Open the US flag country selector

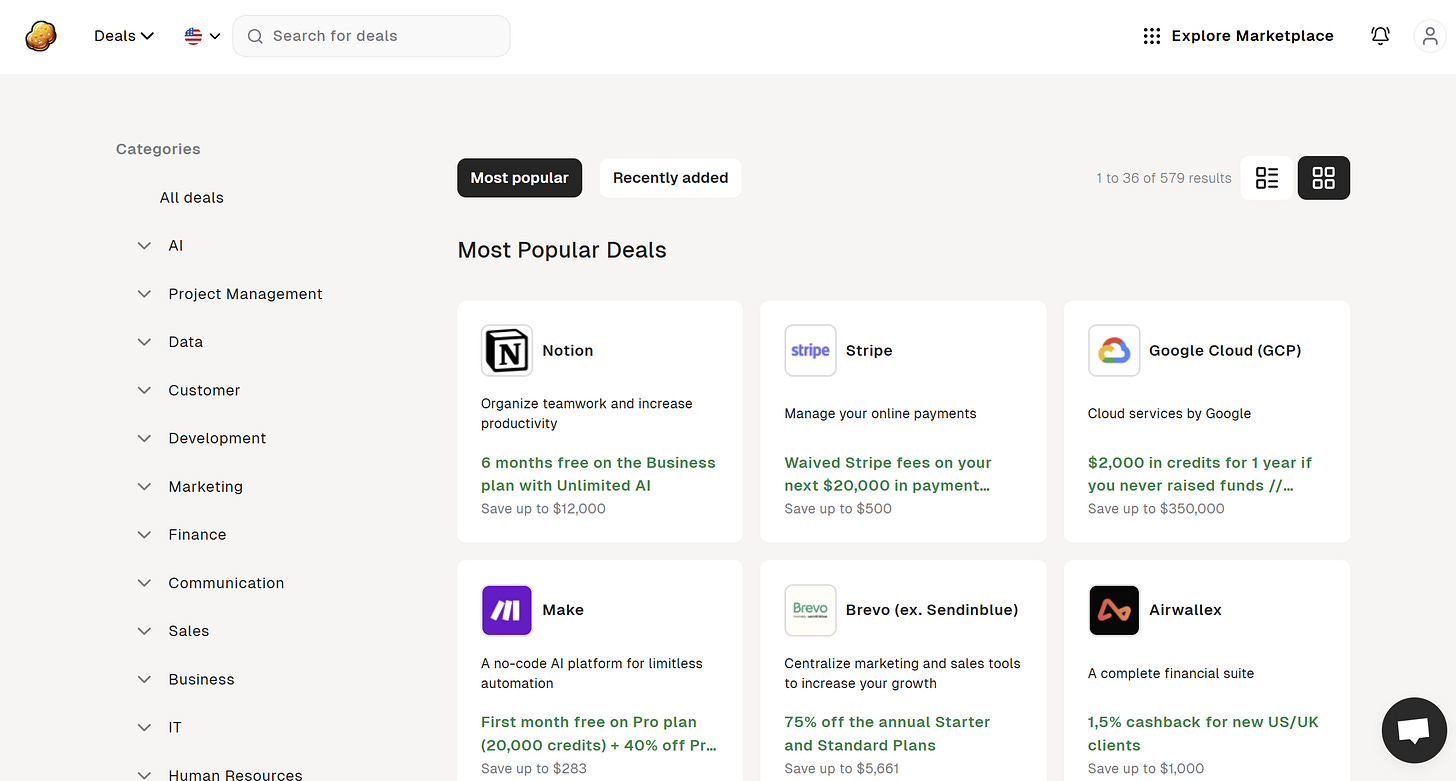(x=202, y=36)
